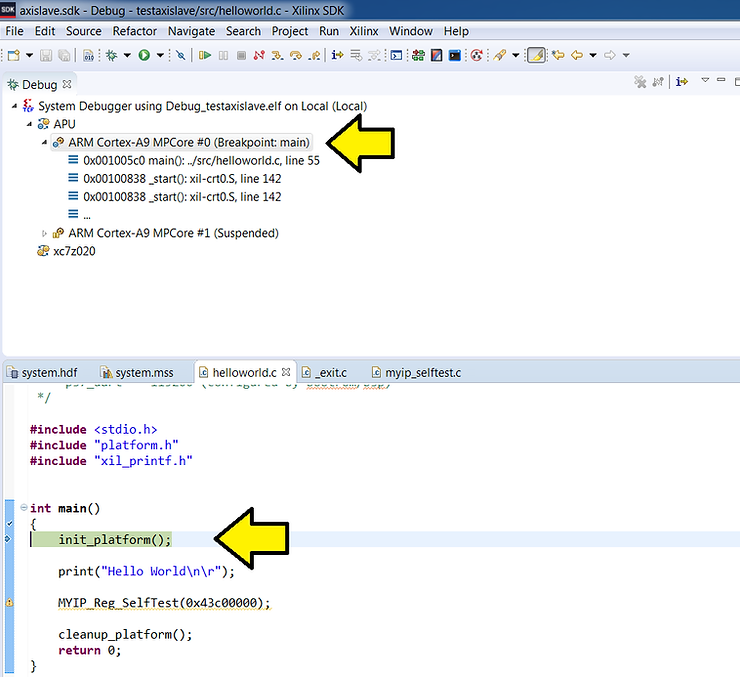Switch to the myip_selftest.c editor tab
Screen dimensions: 740x677
[416, 373]
